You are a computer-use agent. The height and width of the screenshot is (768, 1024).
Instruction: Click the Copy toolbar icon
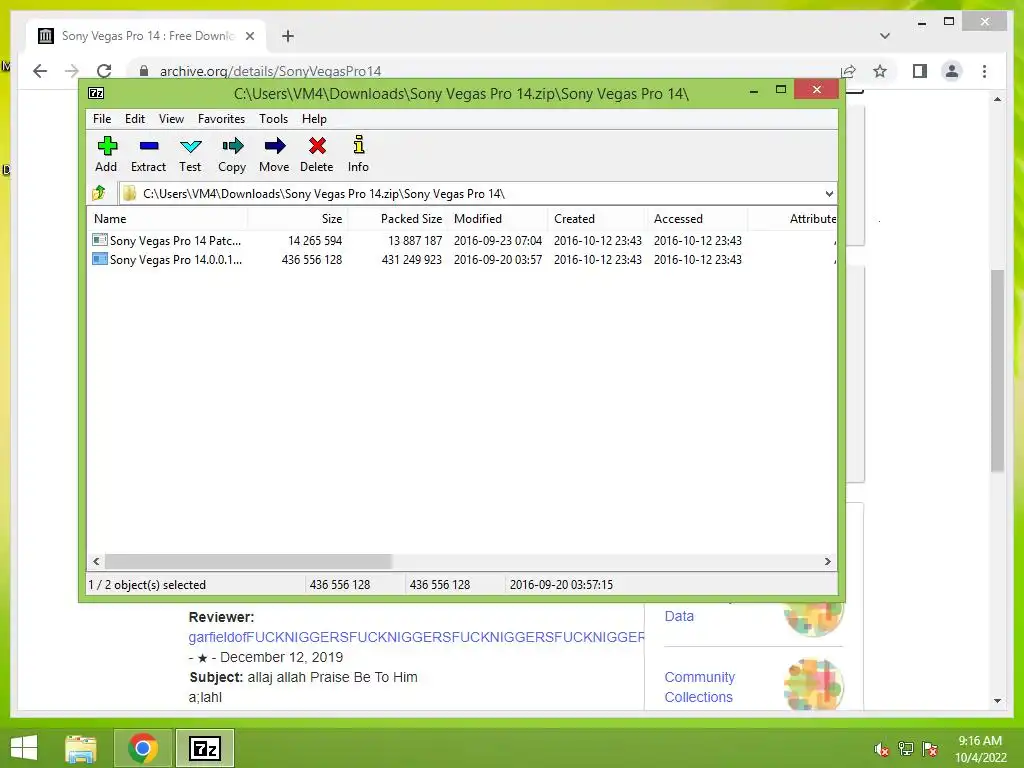pos(232,146)
